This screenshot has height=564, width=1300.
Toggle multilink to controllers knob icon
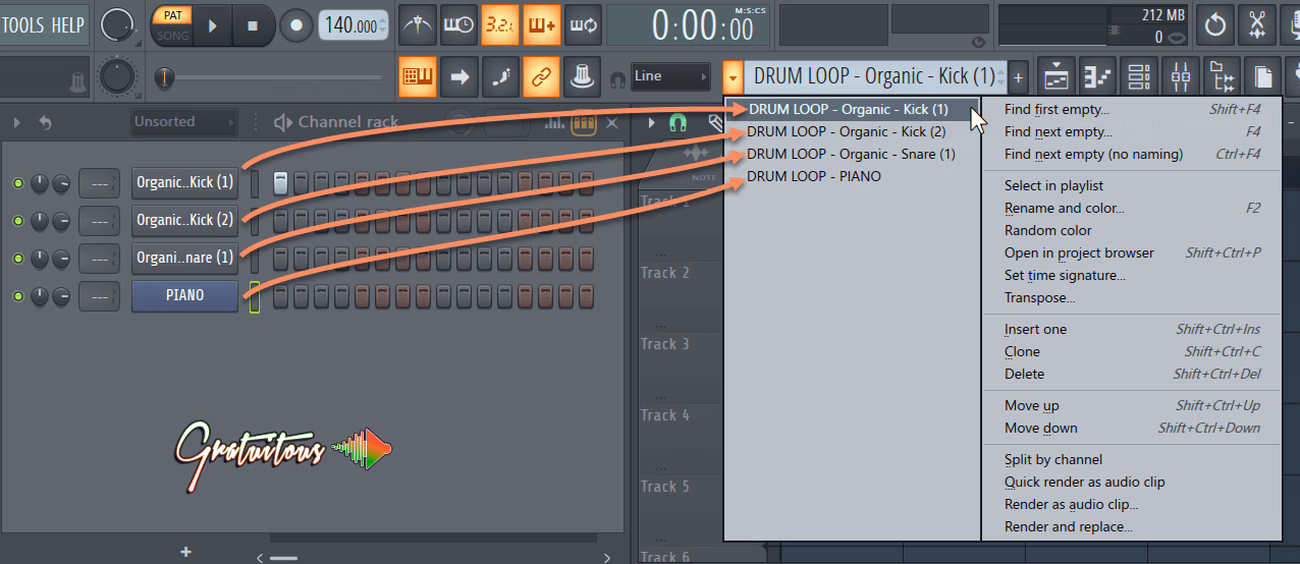(x=582, y=76)
